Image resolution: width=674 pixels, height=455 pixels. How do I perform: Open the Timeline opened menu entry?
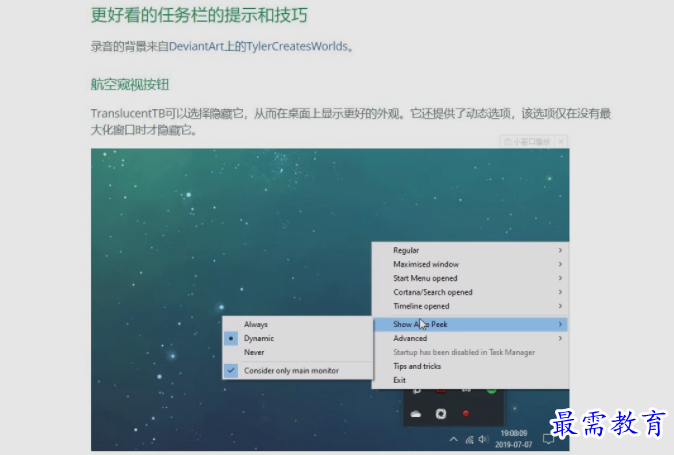pos(470,306)
